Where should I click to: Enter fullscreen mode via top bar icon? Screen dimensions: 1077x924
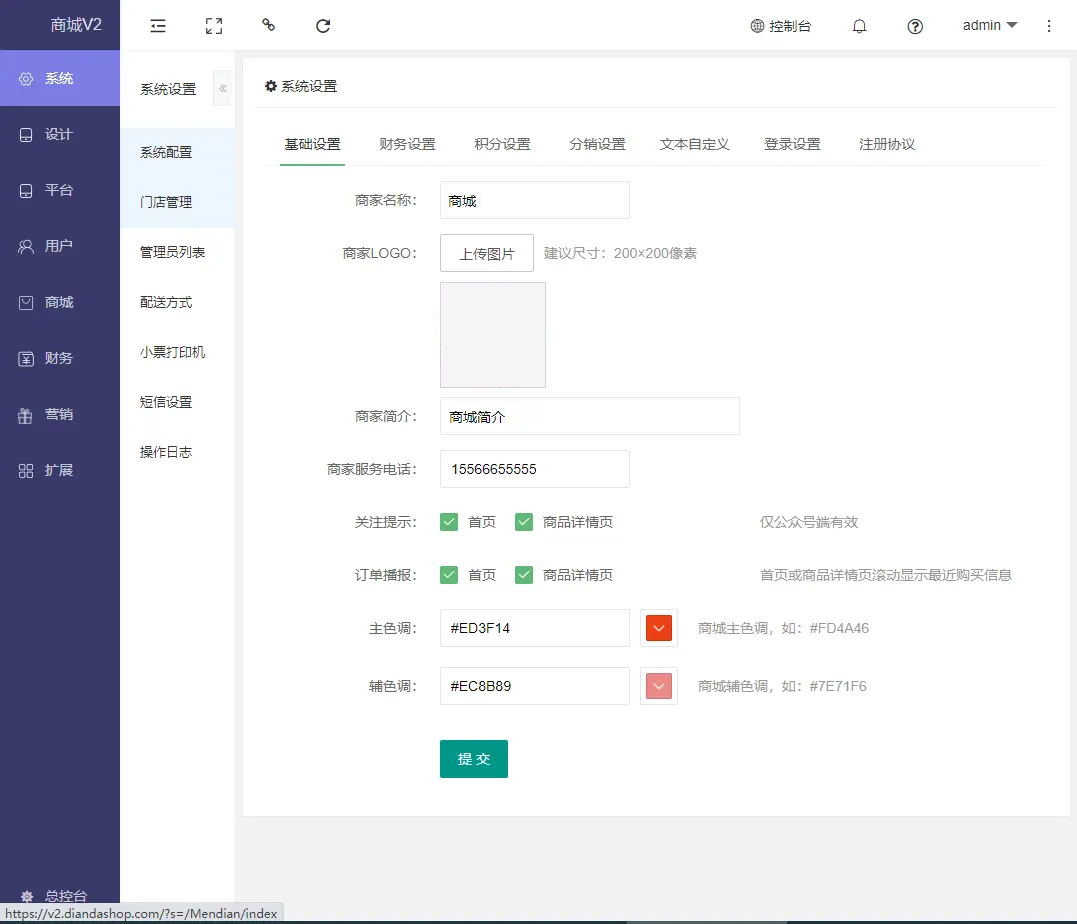pos(214,26)
